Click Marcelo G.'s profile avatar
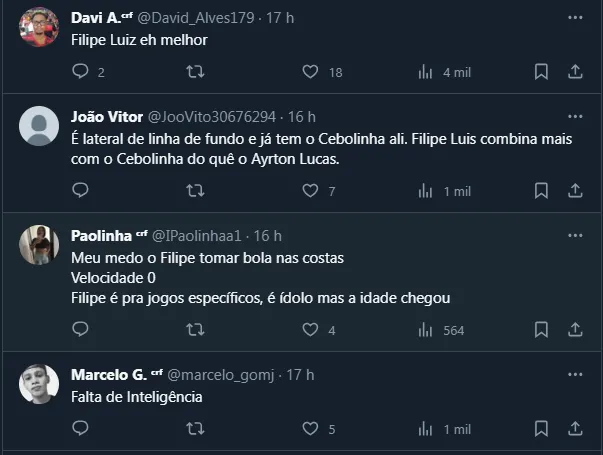The height and width of the screenshot is (455, 603). [x=39, y=384]
